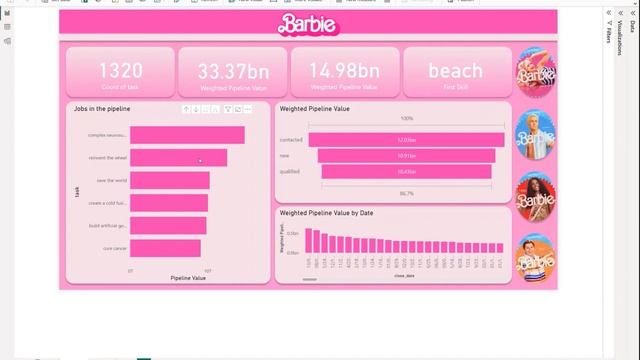The height and width of the screenshot is (360, 640).
Task: Click the new funnel stage bar
Action: pos(407,156)
